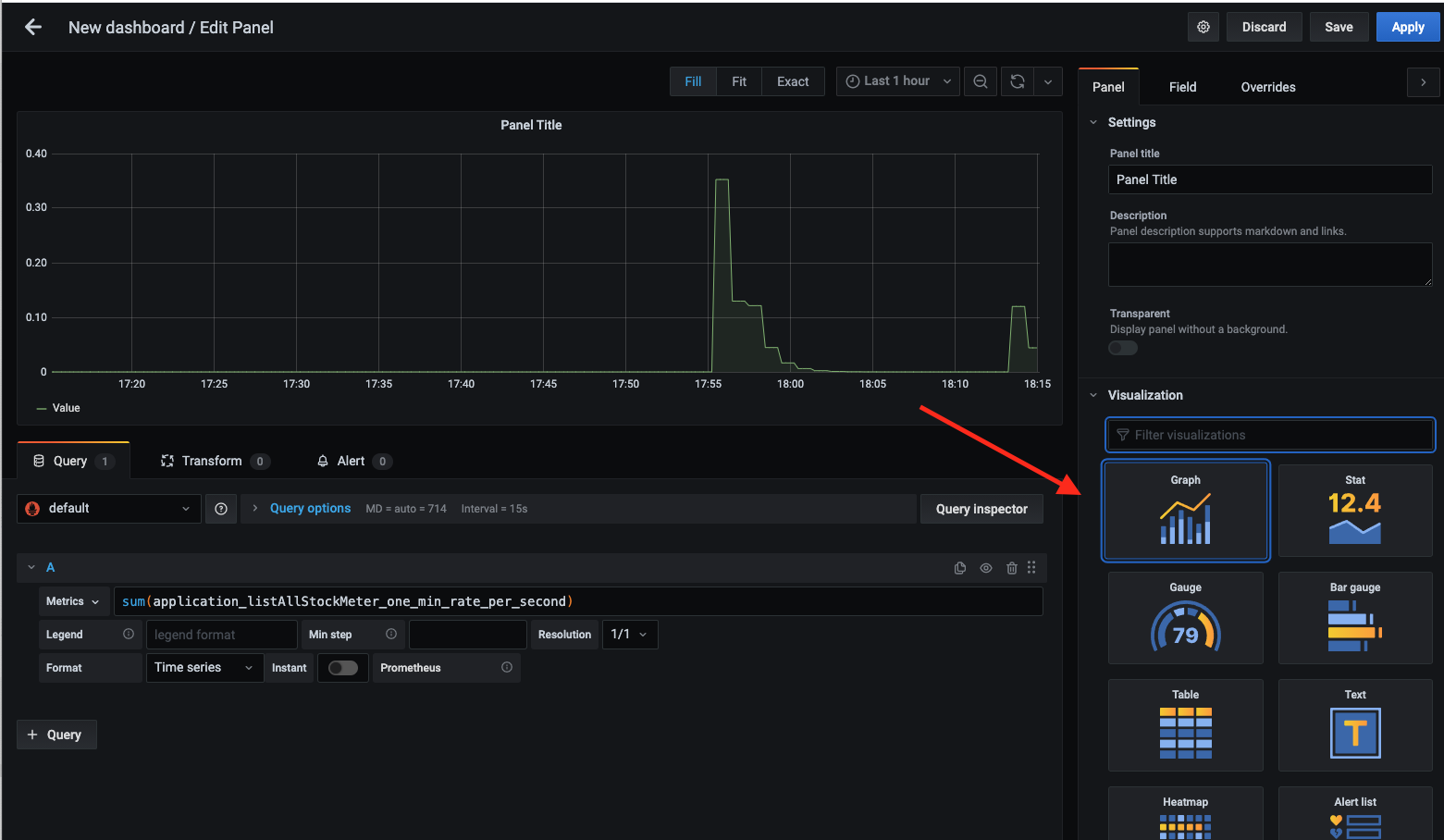Switch to the Overrides tab

tap(1267, 87)
